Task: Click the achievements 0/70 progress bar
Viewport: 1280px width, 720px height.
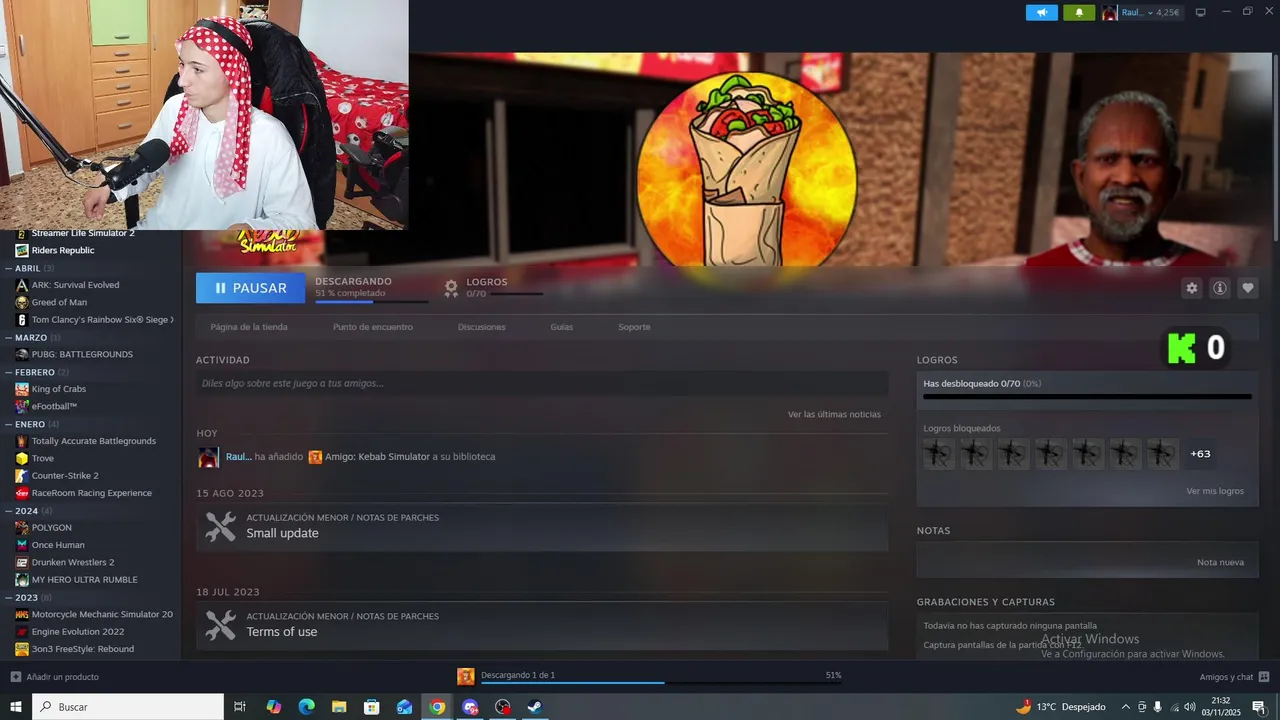Action: [1087, 397]
